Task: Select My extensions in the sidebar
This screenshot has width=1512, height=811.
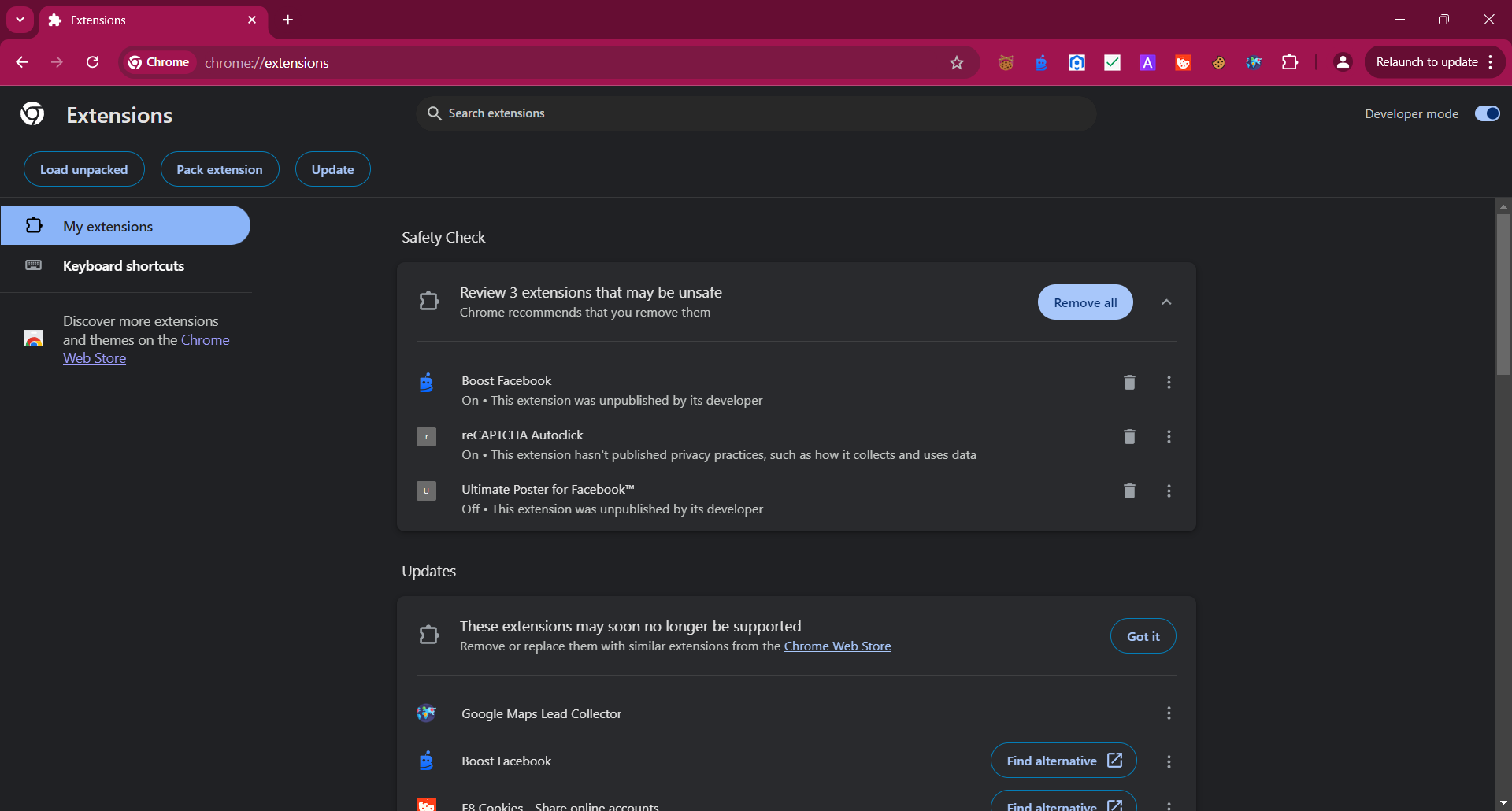Action: coord(126,226)
